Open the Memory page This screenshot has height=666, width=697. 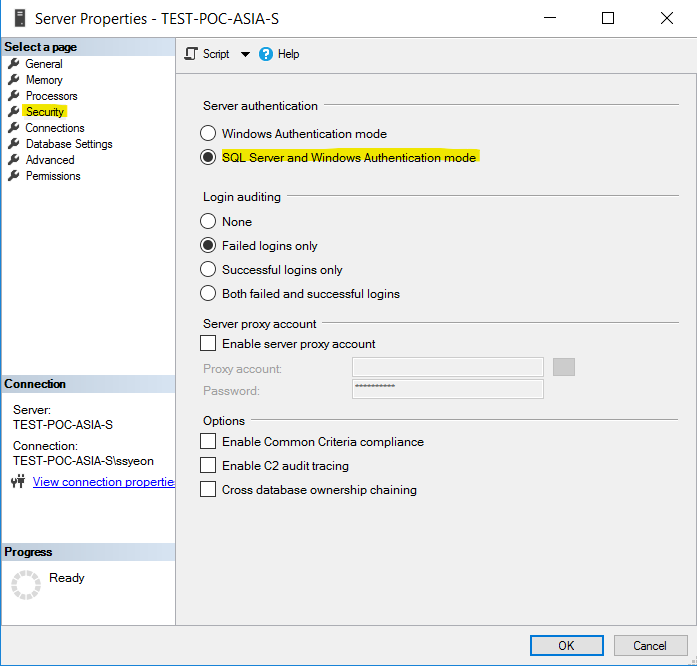pyautogui.click(x=44, y=80)
